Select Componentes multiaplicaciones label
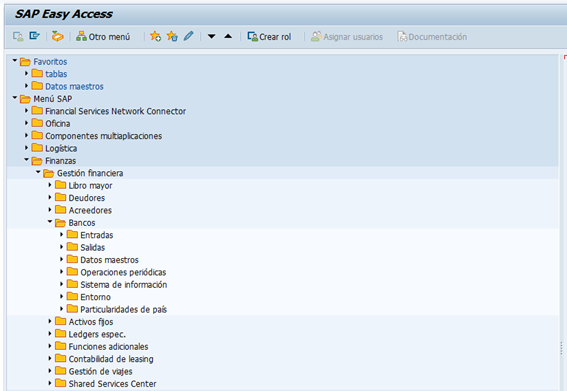 pos(103,136)
